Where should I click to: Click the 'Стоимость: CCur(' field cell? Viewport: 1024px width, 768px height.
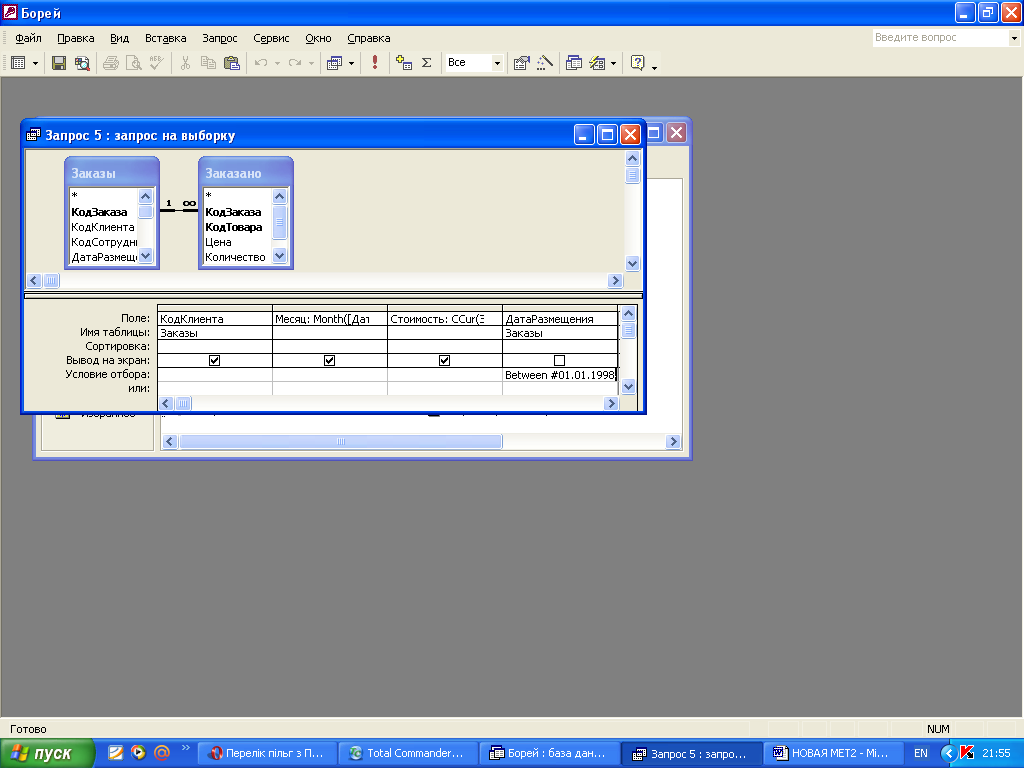[x=445, y=319]
